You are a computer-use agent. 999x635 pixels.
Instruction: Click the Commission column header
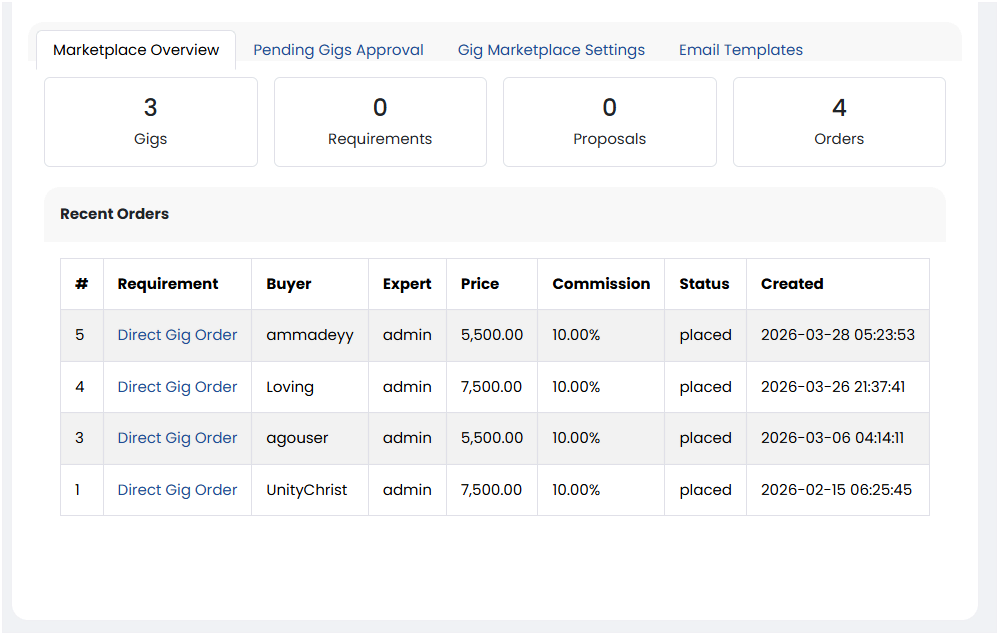[601, 284]
